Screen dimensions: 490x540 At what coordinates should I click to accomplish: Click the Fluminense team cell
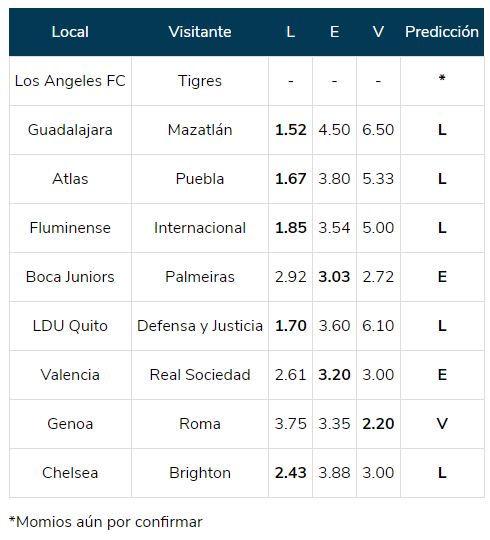[x=70, y=228]
